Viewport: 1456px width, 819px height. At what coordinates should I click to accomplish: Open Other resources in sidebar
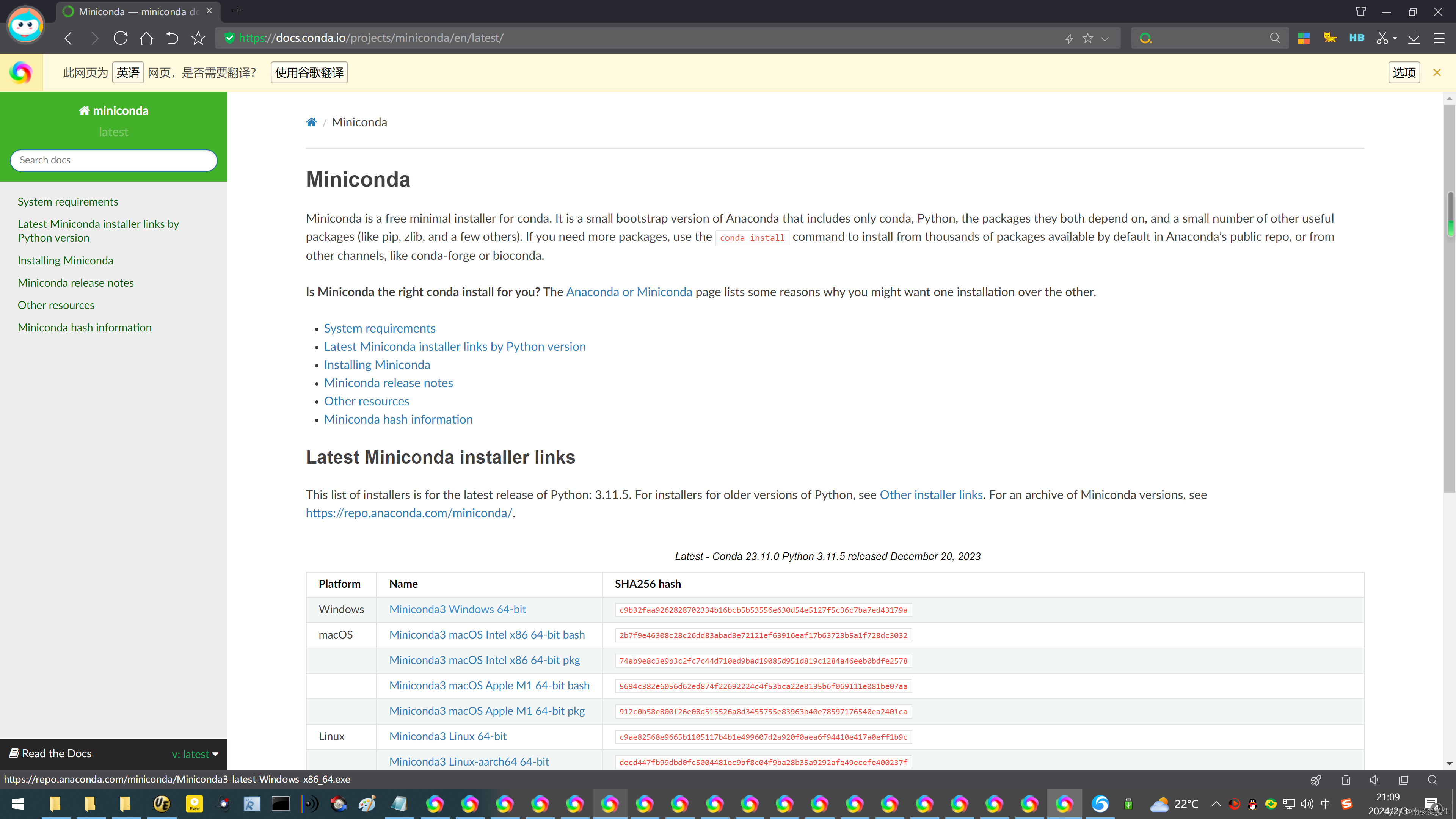[x=56, y=305]
